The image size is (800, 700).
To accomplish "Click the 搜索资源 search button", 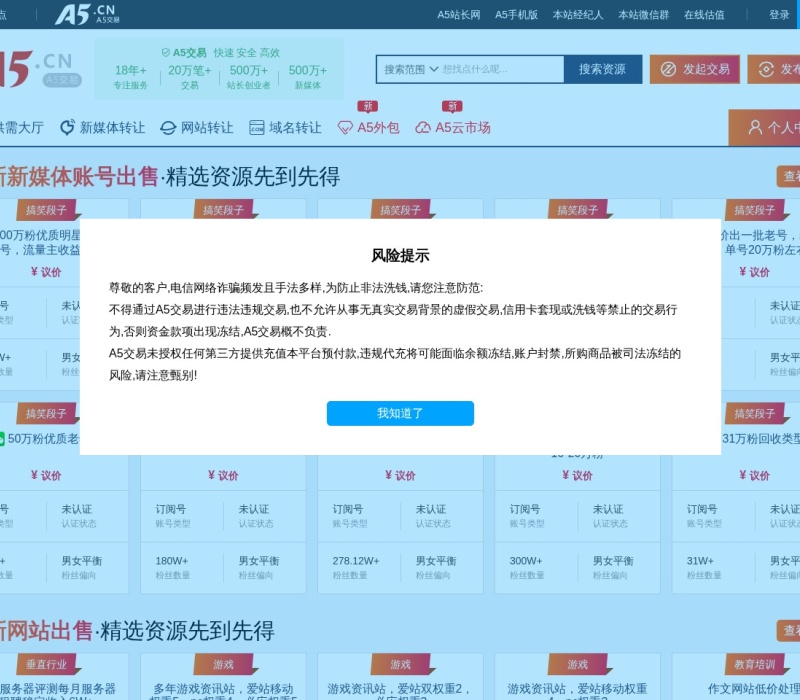I will coord(603,69).
